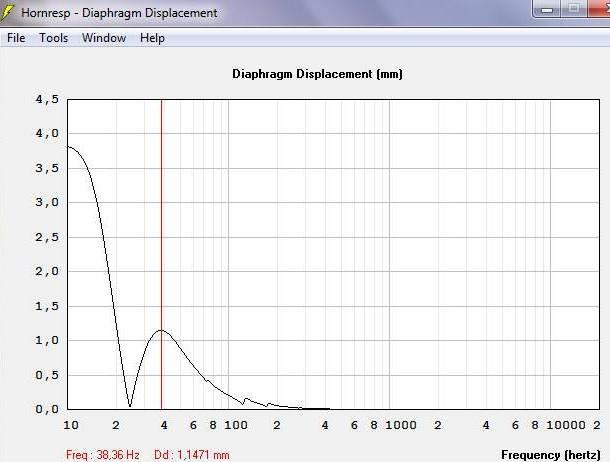610x462 pixels.
Task: Click the Hornresp lightning bolt app icon
Action: pos(7,11)
